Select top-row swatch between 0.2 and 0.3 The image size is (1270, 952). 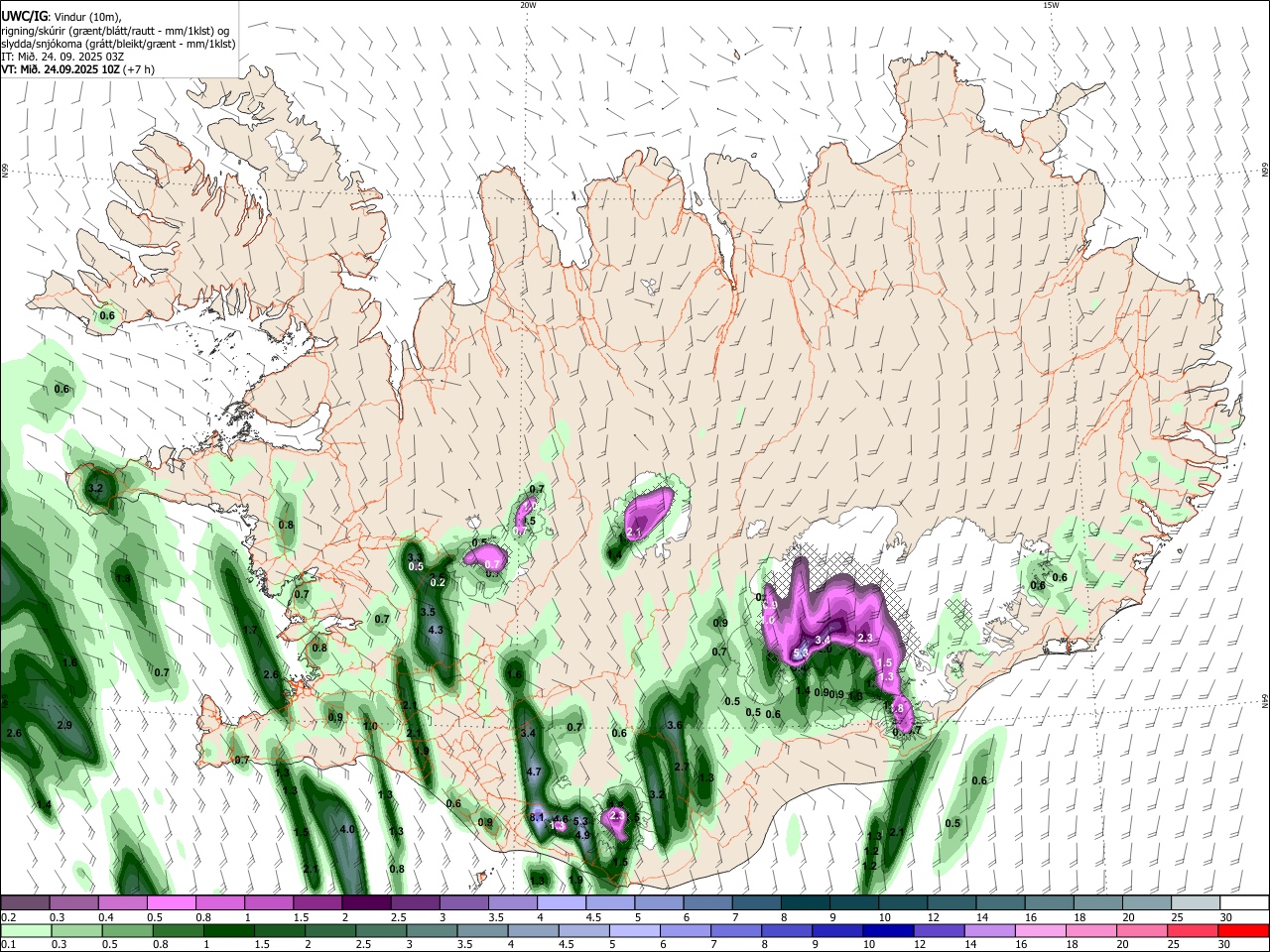point(25,902)
